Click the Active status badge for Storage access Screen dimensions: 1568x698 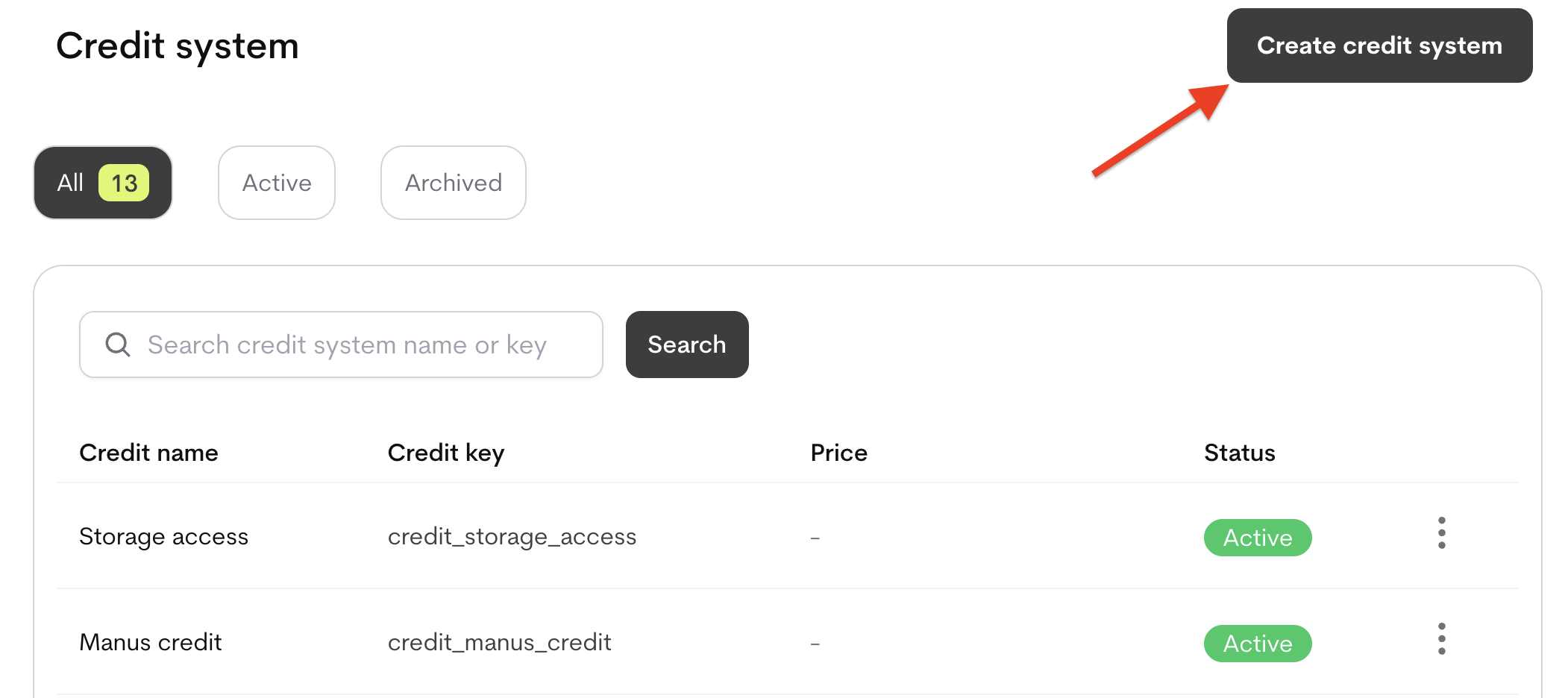click(1257, 537)
